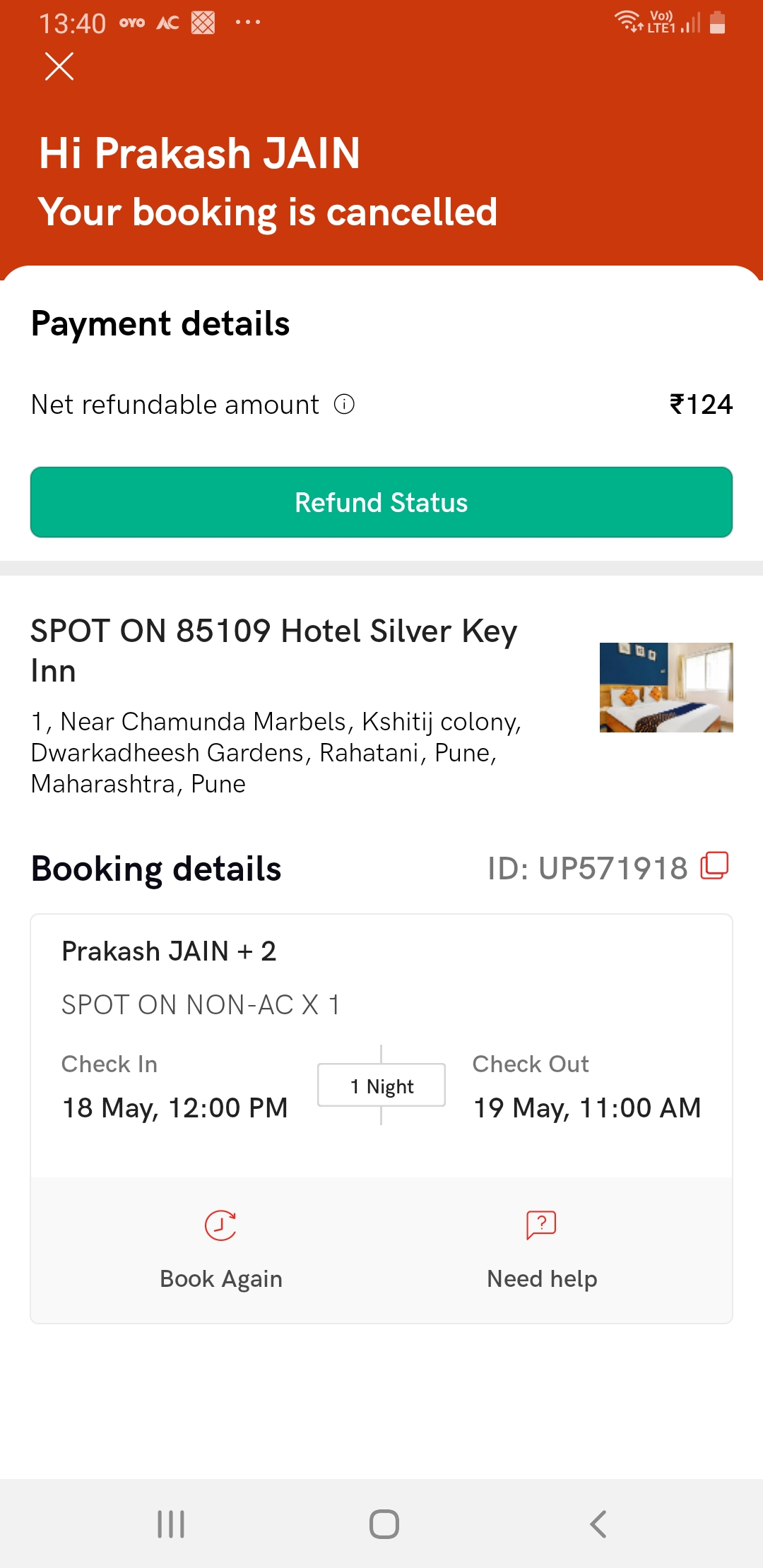Open the recent apps navigation button
763x1568 pixels.
171,1524
